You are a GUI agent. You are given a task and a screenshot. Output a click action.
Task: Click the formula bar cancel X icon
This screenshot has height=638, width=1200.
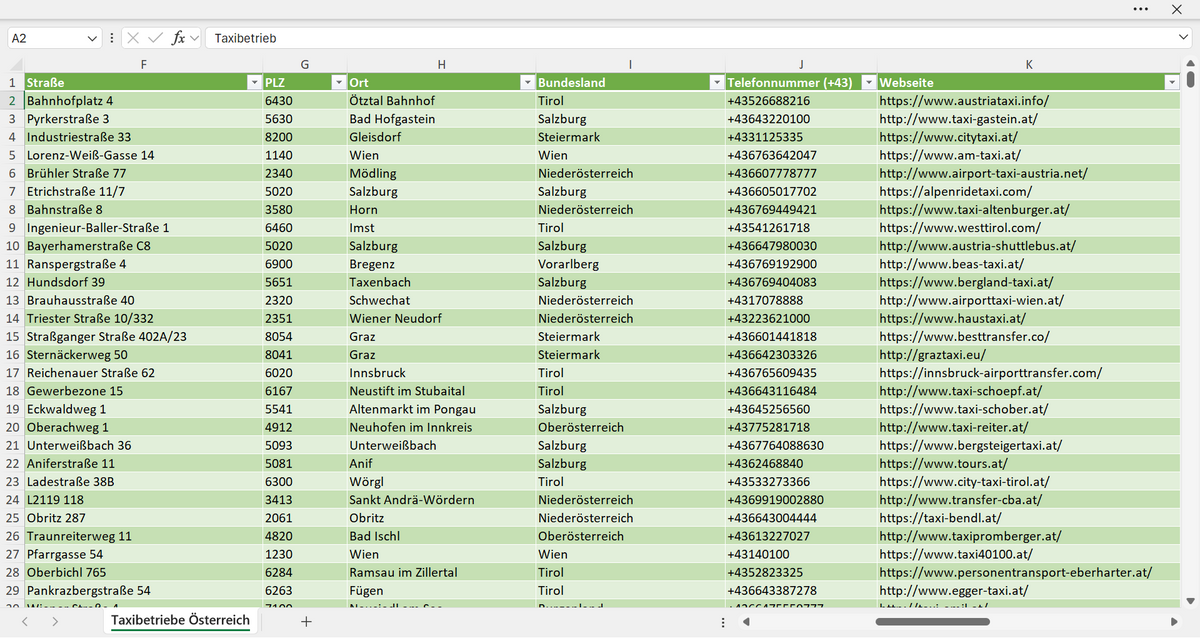(135, 38)
